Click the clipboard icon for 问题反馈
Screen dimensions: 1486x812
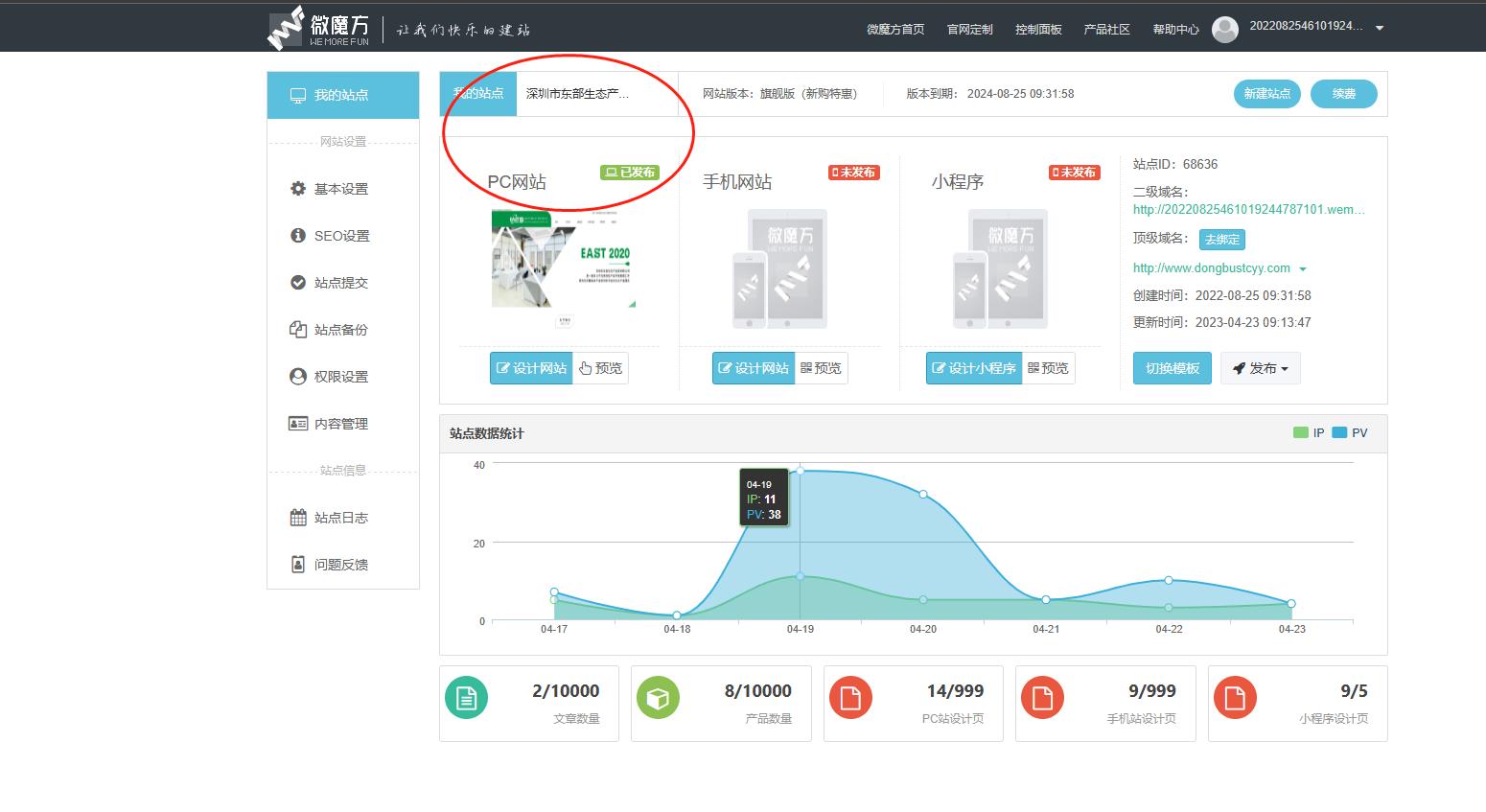298,565
